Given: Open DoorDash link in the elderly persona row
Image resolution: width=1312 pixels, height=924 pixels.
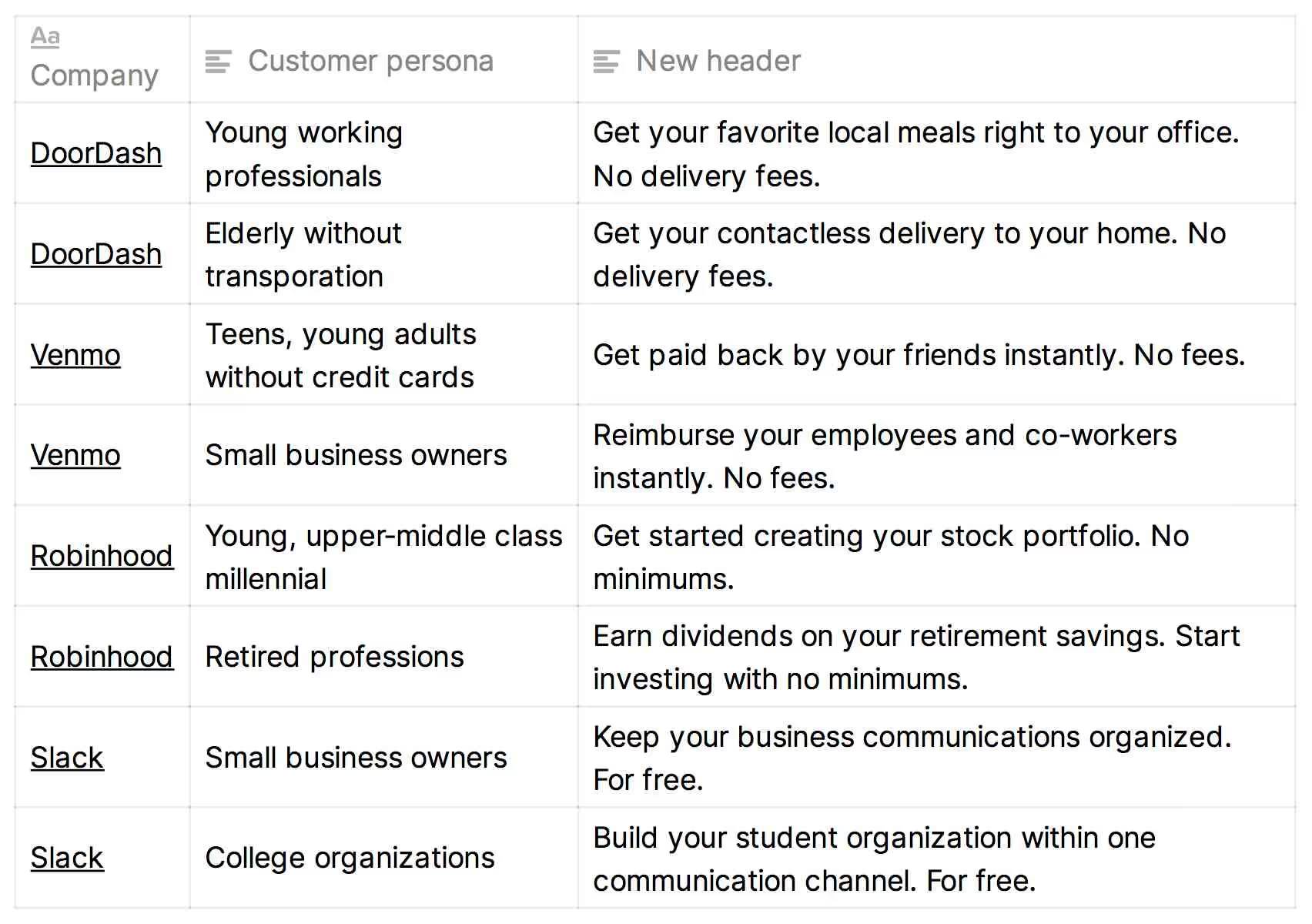Looking at the screenshot, I should 96,254.
